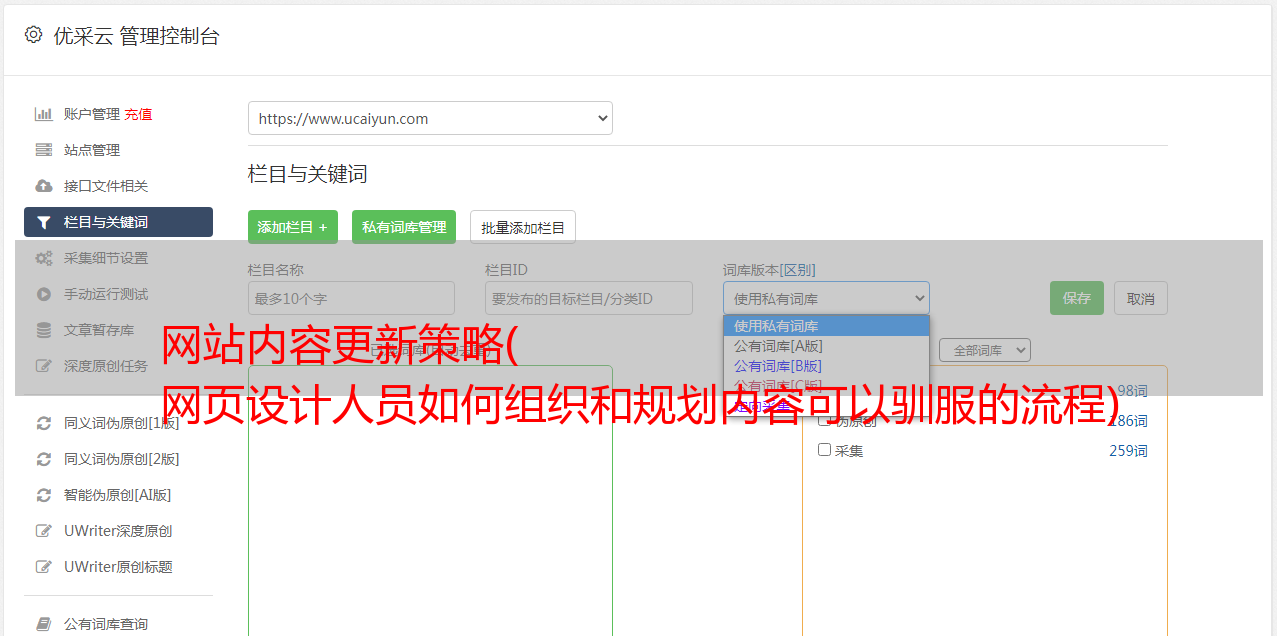Viewport: 1277px width, 636px height.
Task: Open 采集细节设置 in the sidebar
Action: 106,258
